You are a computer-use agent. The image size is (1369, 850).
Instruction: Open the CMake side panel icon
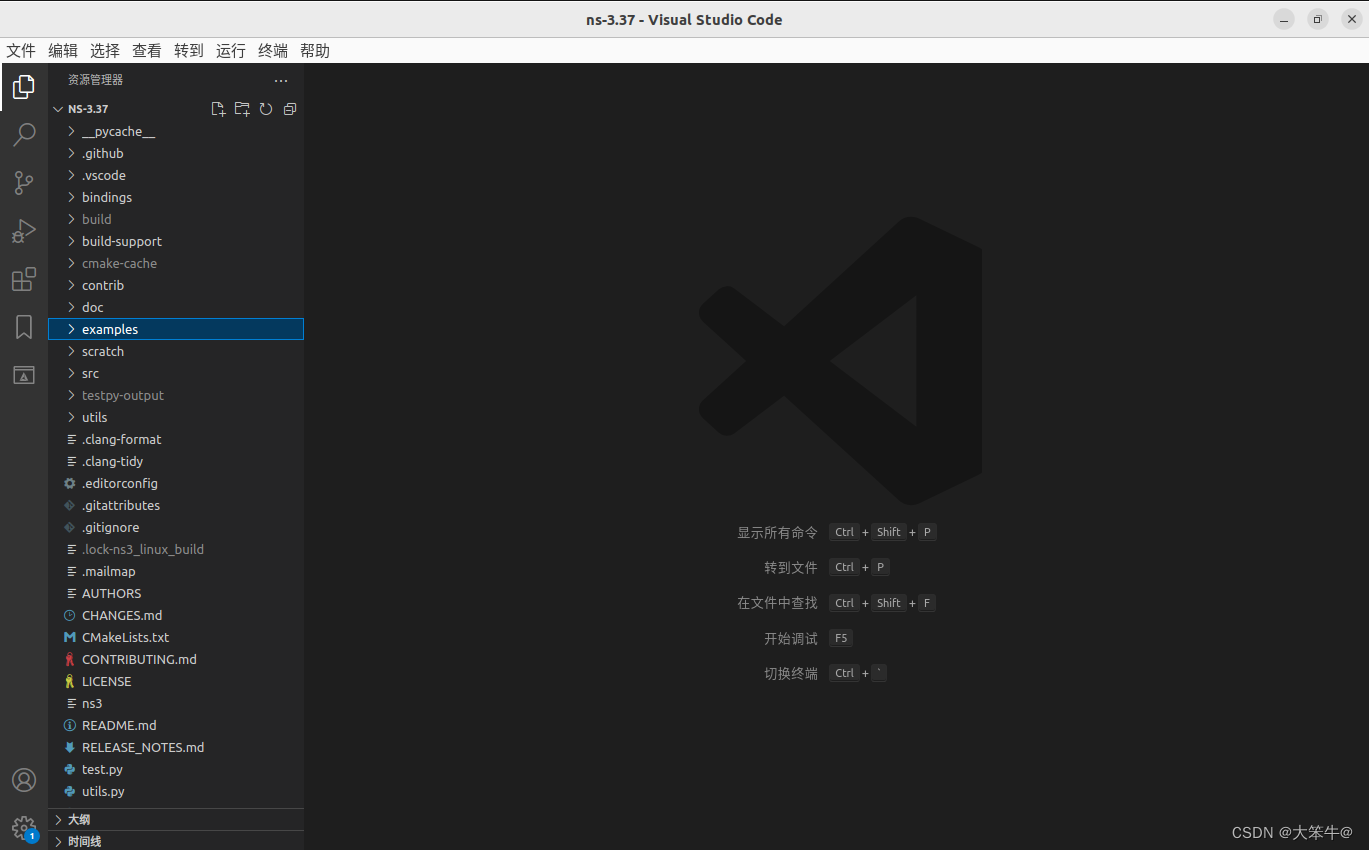24,375
